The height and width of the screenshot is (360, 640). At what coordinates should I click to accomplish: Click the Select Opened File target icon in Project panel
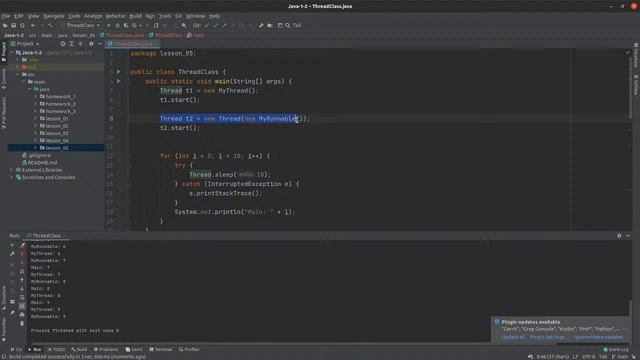click(63, 44)
